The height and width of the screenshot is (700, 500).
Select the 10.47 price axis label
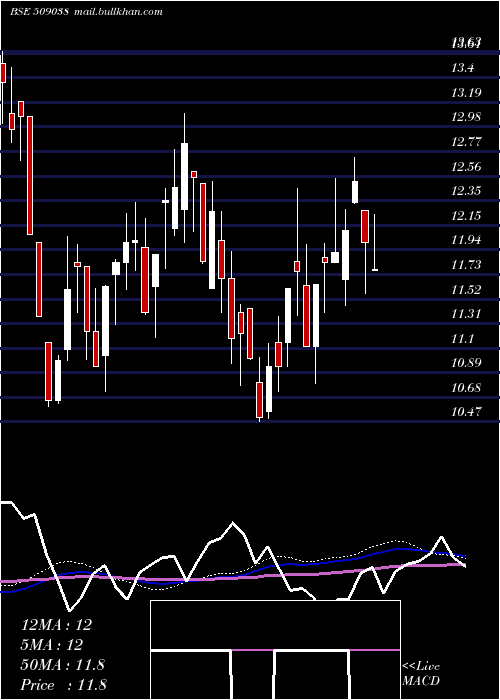click(467, 411)
